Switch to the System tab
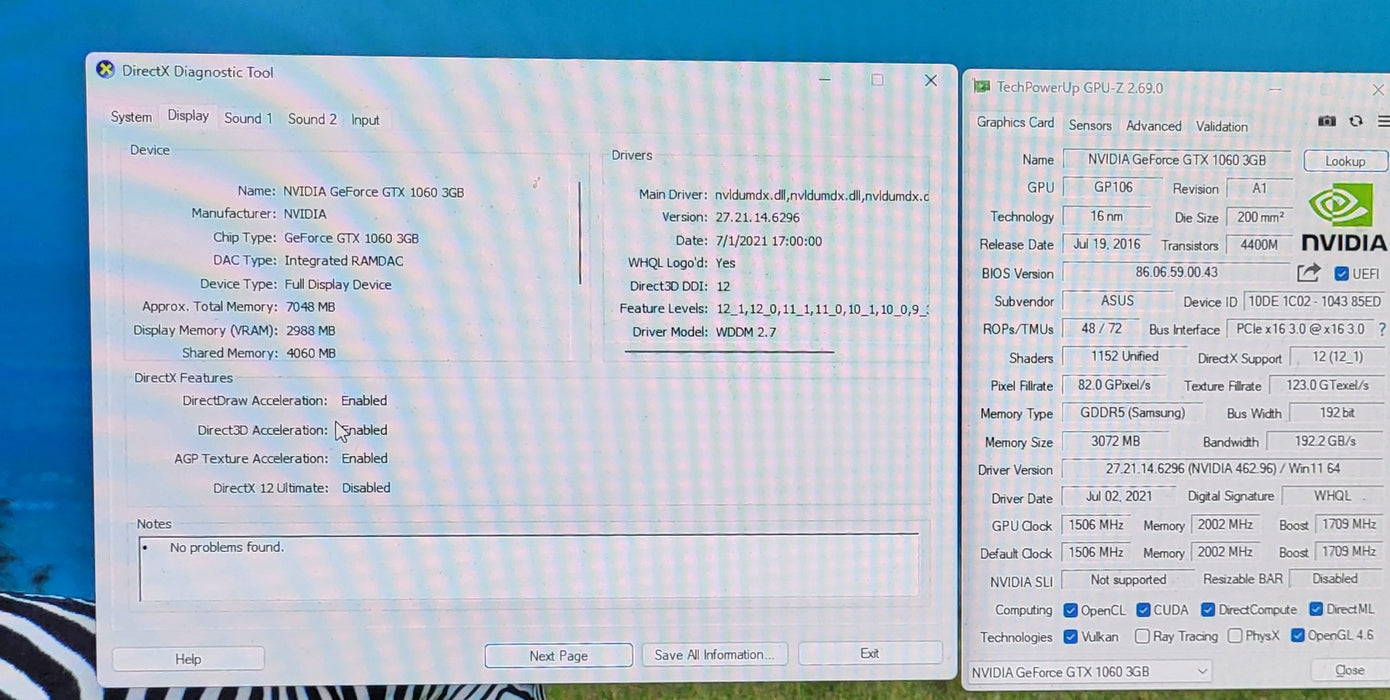Image resolution: width=1390 pixels, height=700 pixels. click(131, 117)
